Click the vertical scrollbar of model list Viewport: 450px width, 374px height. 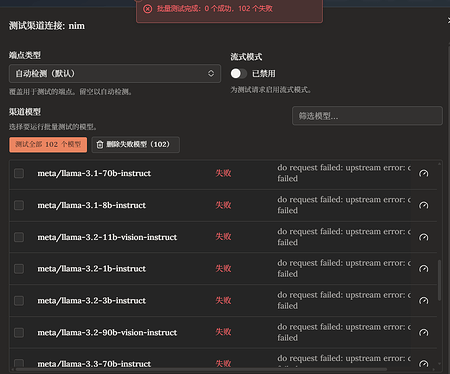tap(439, 280)
